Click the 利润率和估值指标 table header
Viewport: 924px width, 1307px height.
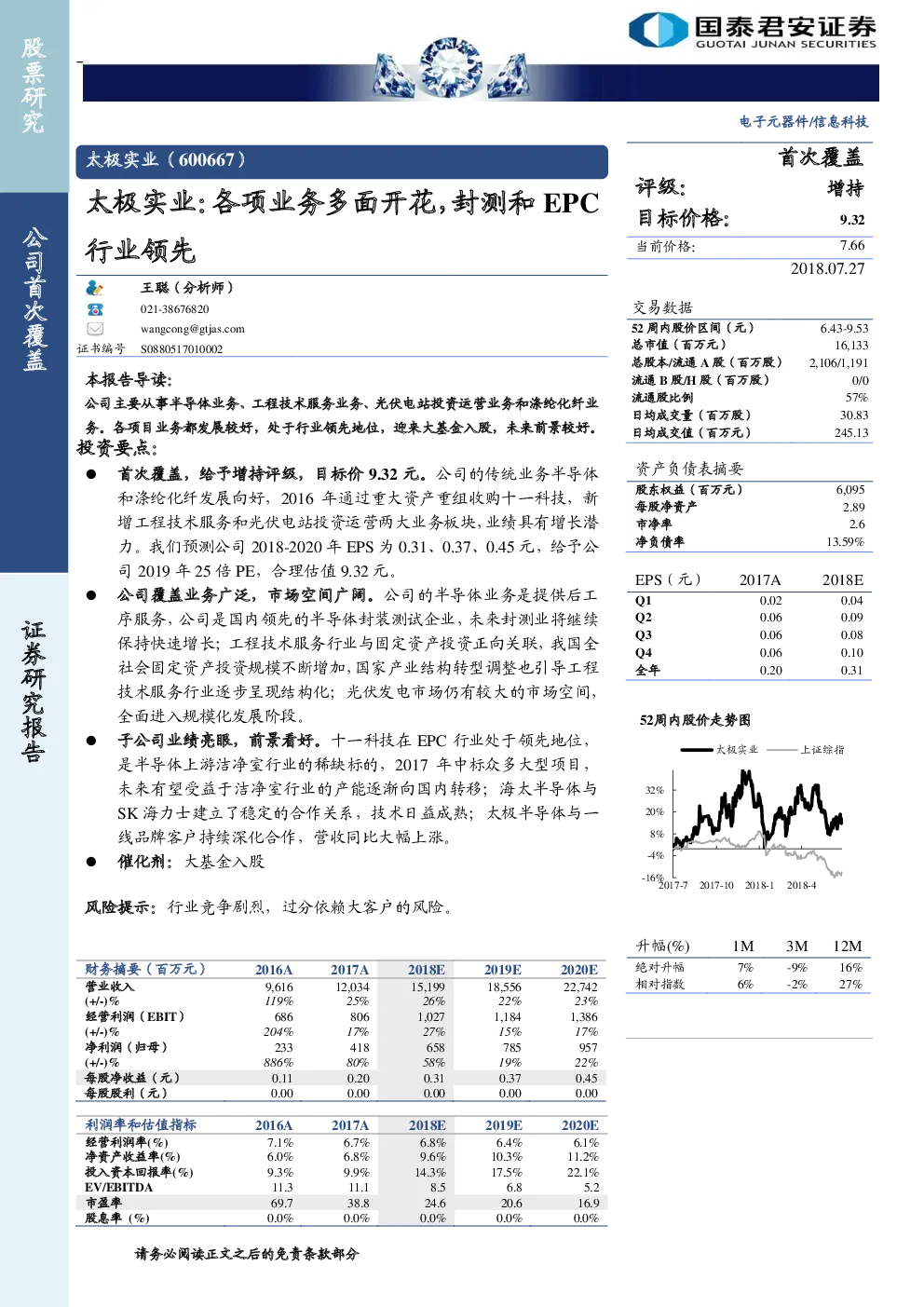point(141,1125)
